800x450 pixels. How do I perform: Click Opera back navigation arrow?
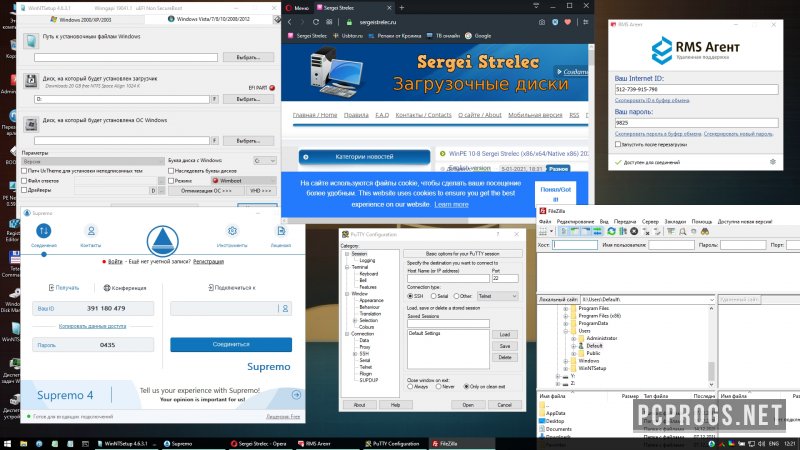tap(290, 22)
